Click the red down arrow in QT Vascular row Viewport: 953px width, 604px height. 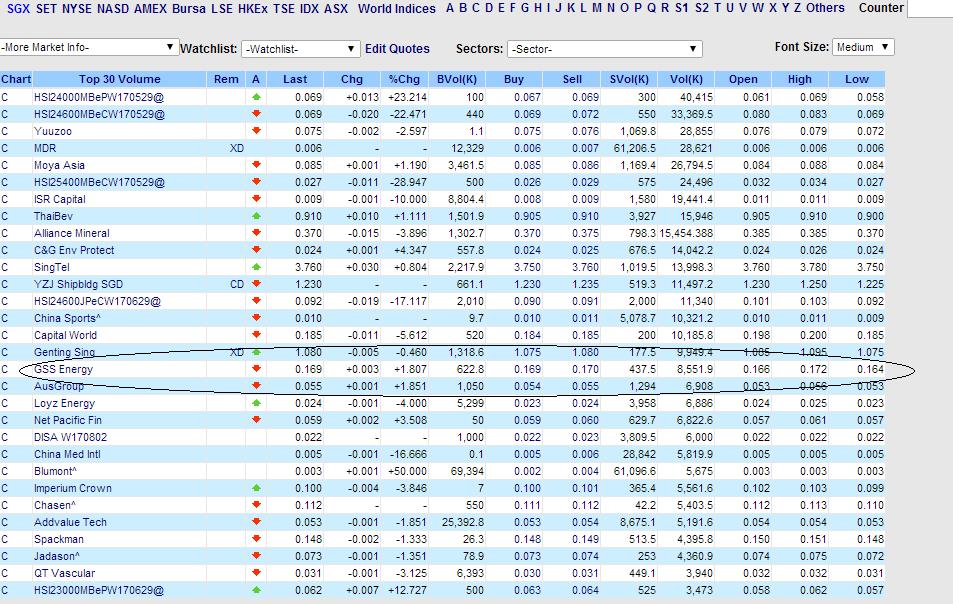tap(256, 573)
